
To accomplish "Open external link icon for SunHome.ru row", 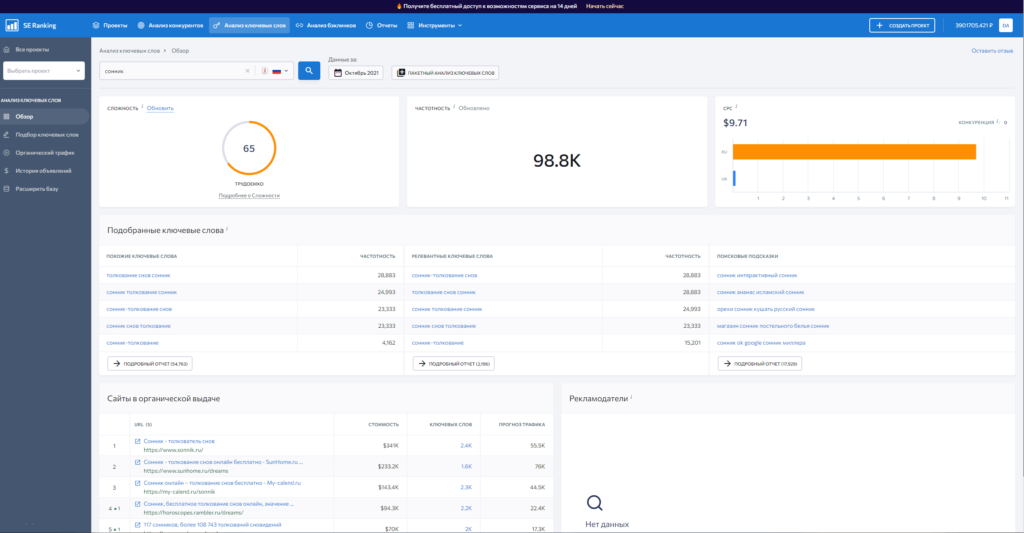I will 138,462.
